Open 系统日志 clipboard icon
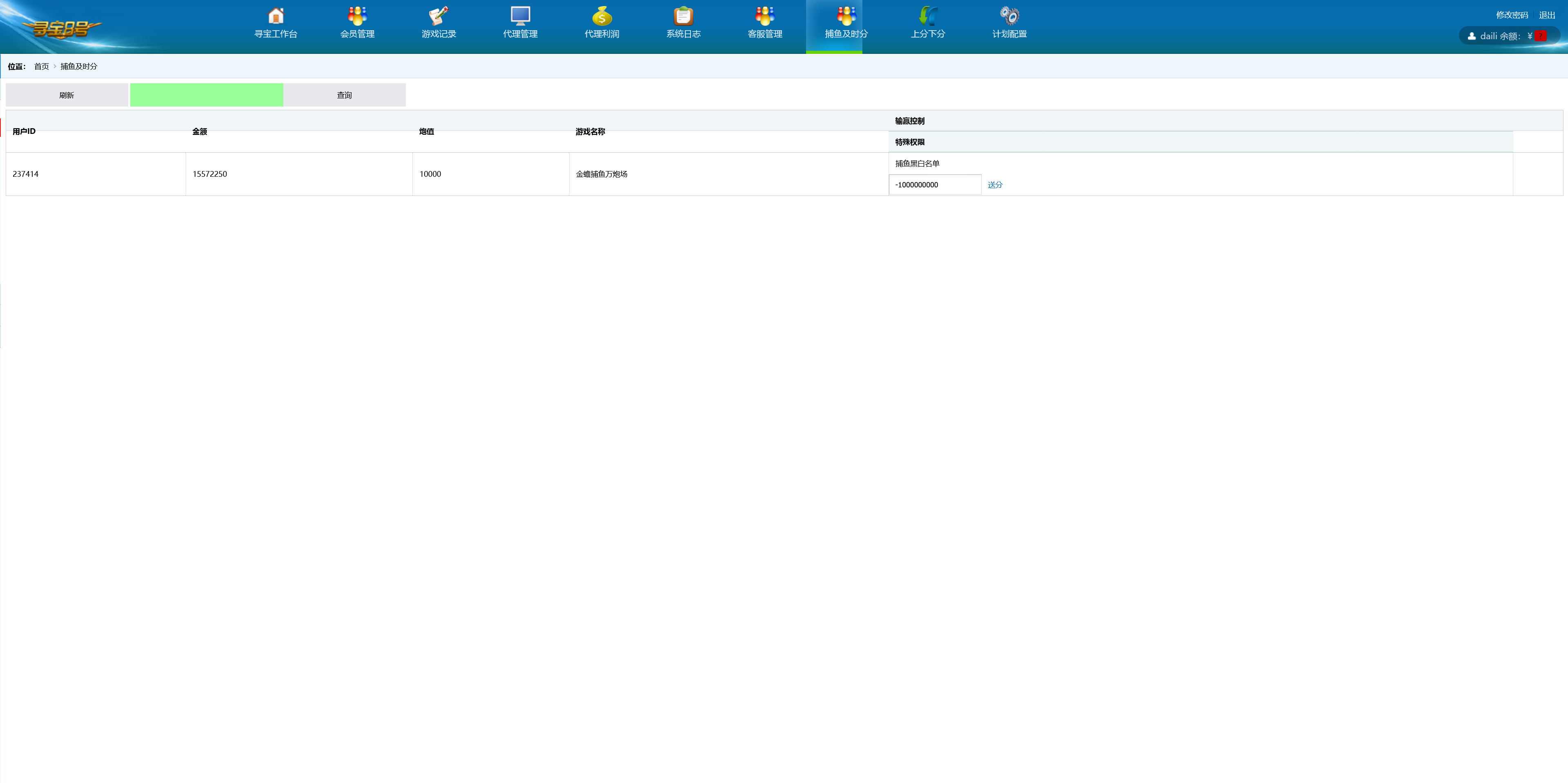The image size is (1568, 783). point(684,15)
